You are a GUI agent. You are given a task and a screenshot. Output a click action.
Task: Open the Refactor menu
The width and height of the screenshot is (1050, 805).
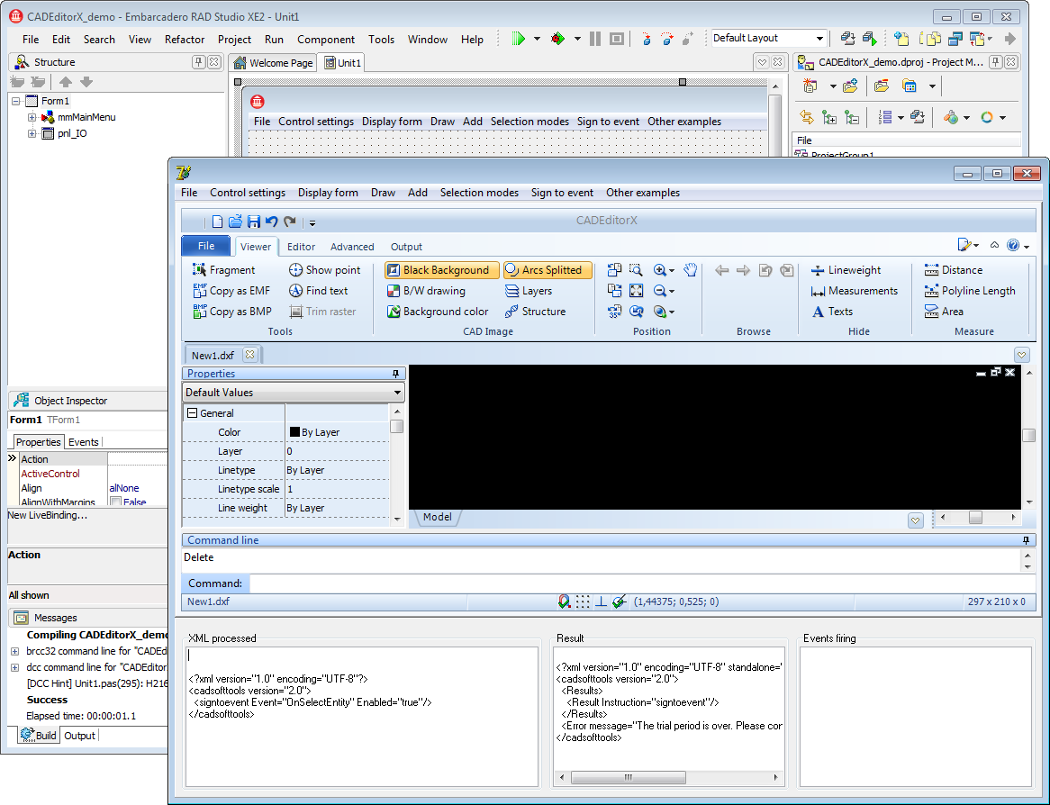(184, 40)
